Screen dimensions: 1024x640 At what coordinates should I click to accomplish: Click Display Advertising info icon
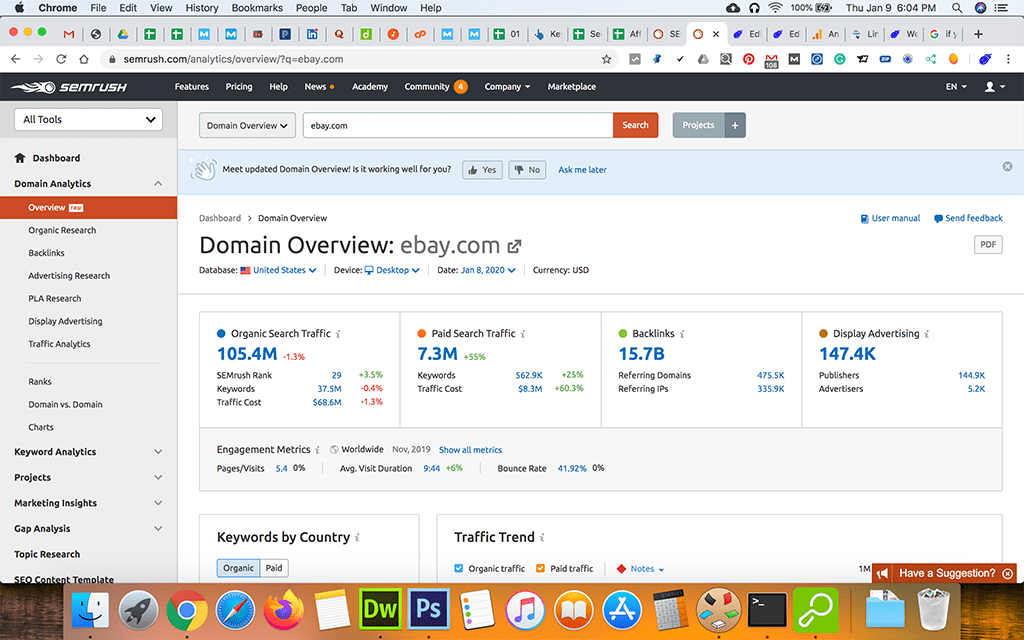coord(927,334)
